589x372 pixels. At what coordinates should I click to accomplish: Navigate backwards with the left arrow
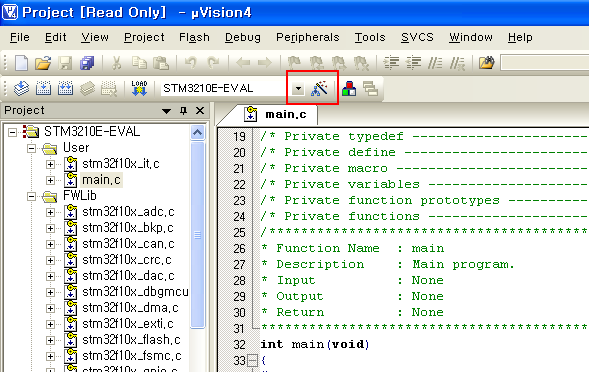pyautogui.click(x=243, y=63)
